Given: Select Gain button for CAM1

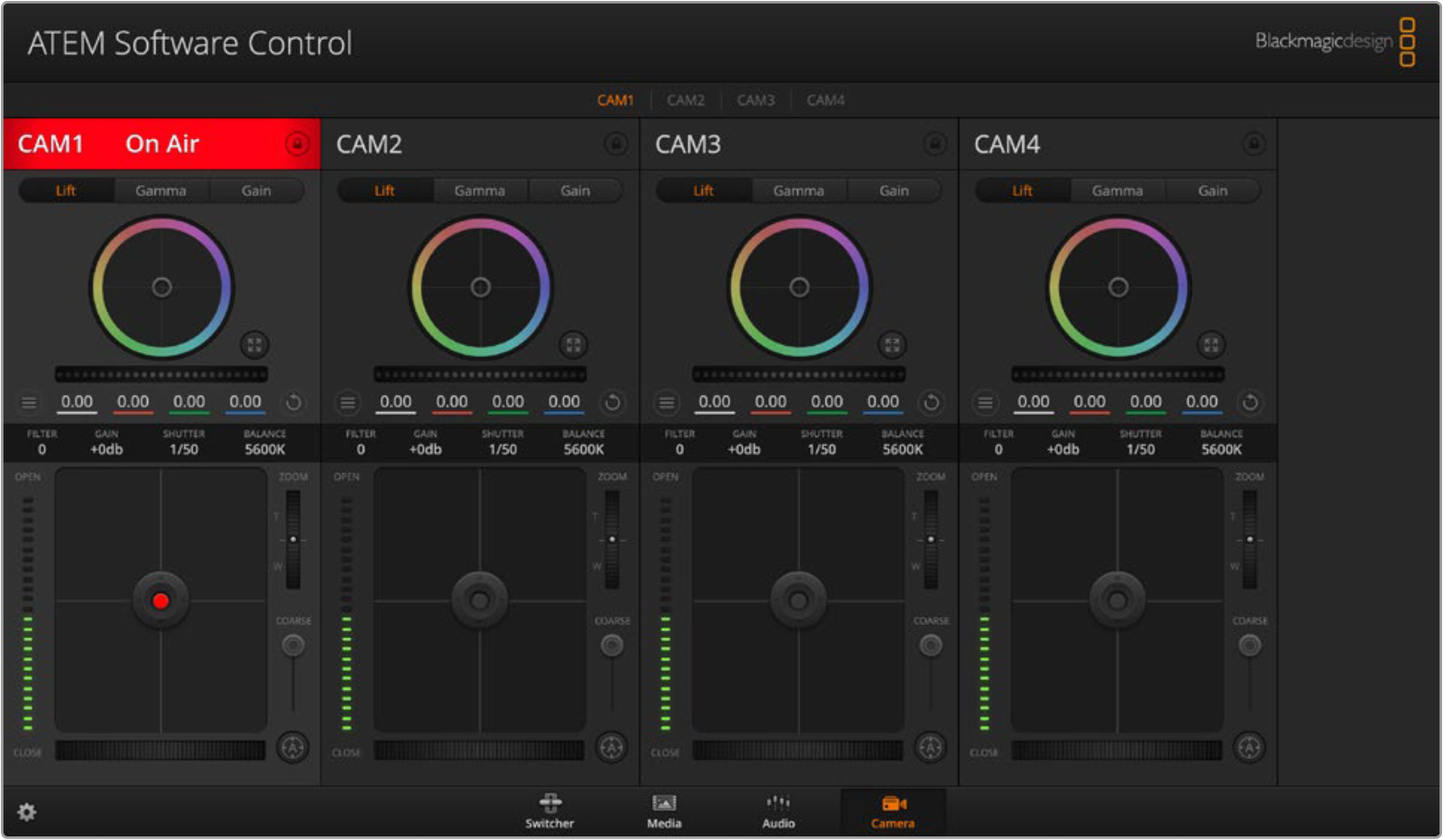Looking at the screenshot, I should pyautogui.click(x=256, y=191).
